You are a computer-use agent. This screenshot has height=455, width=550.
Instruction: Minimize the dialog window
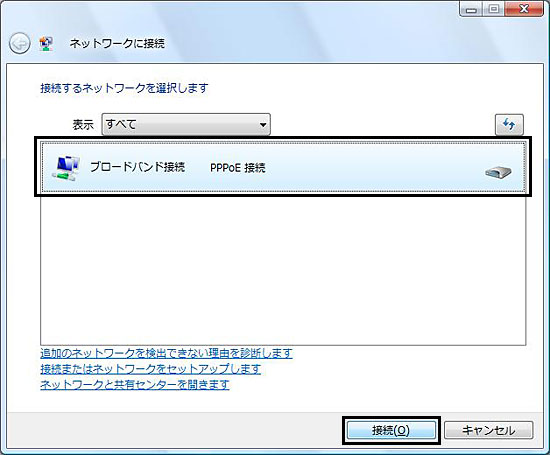click(472, 8)
